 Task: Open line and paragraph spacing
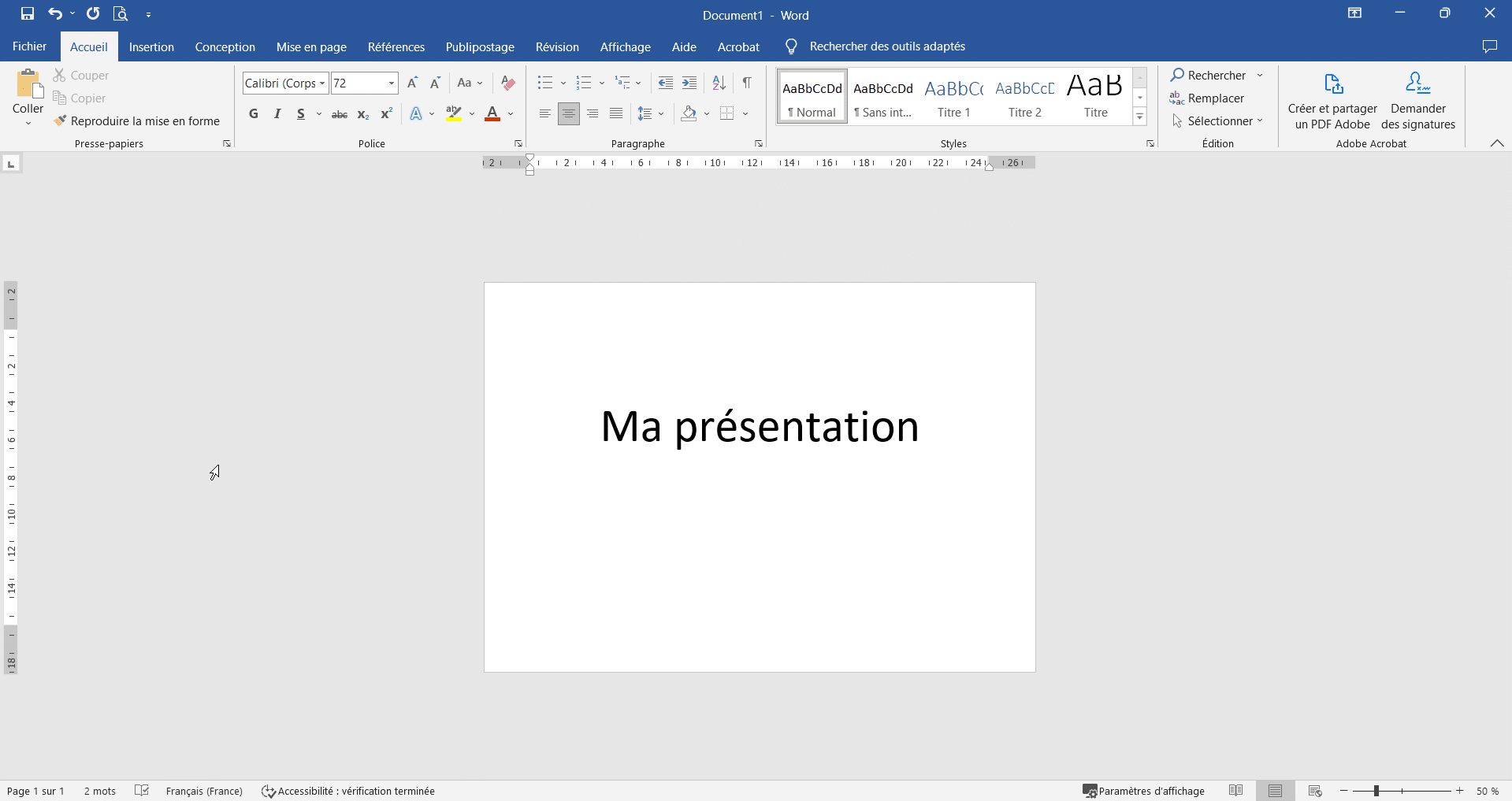coord(645,114)
